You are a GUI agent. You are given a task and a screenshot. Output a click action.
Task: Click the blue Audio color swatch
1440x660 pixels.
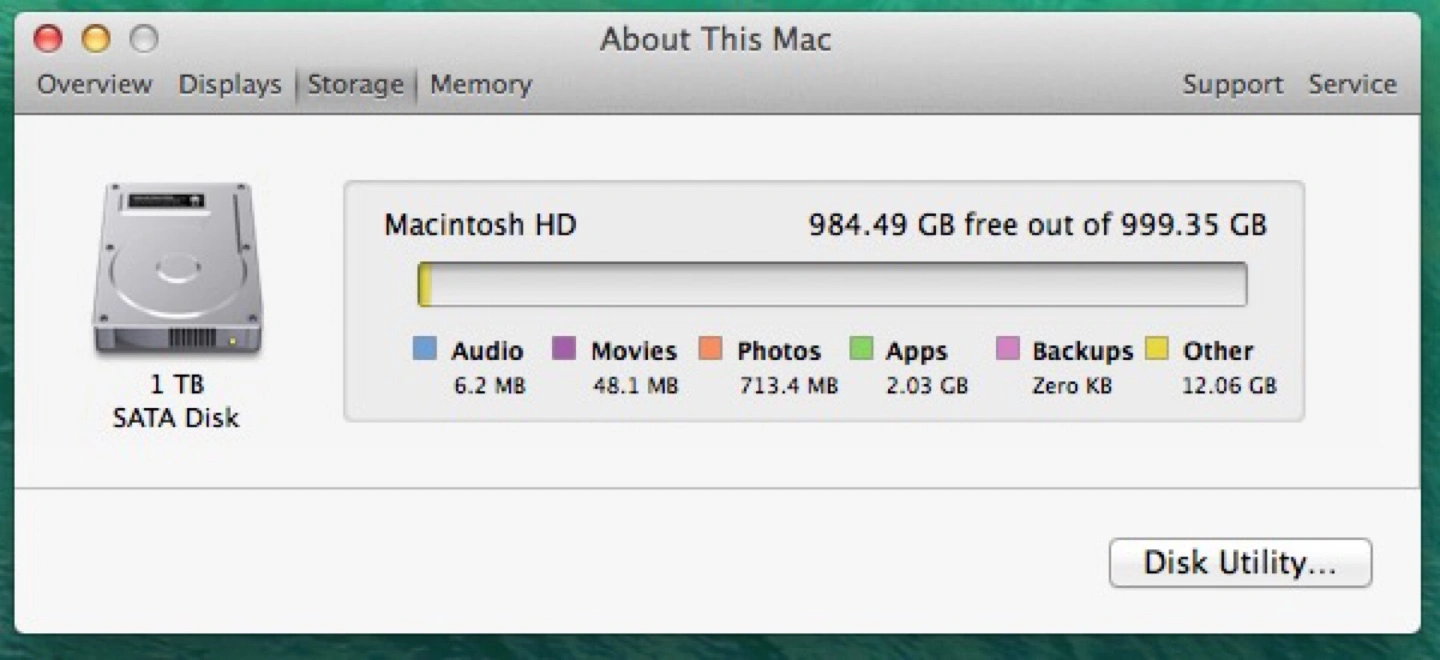coord(425,348)
